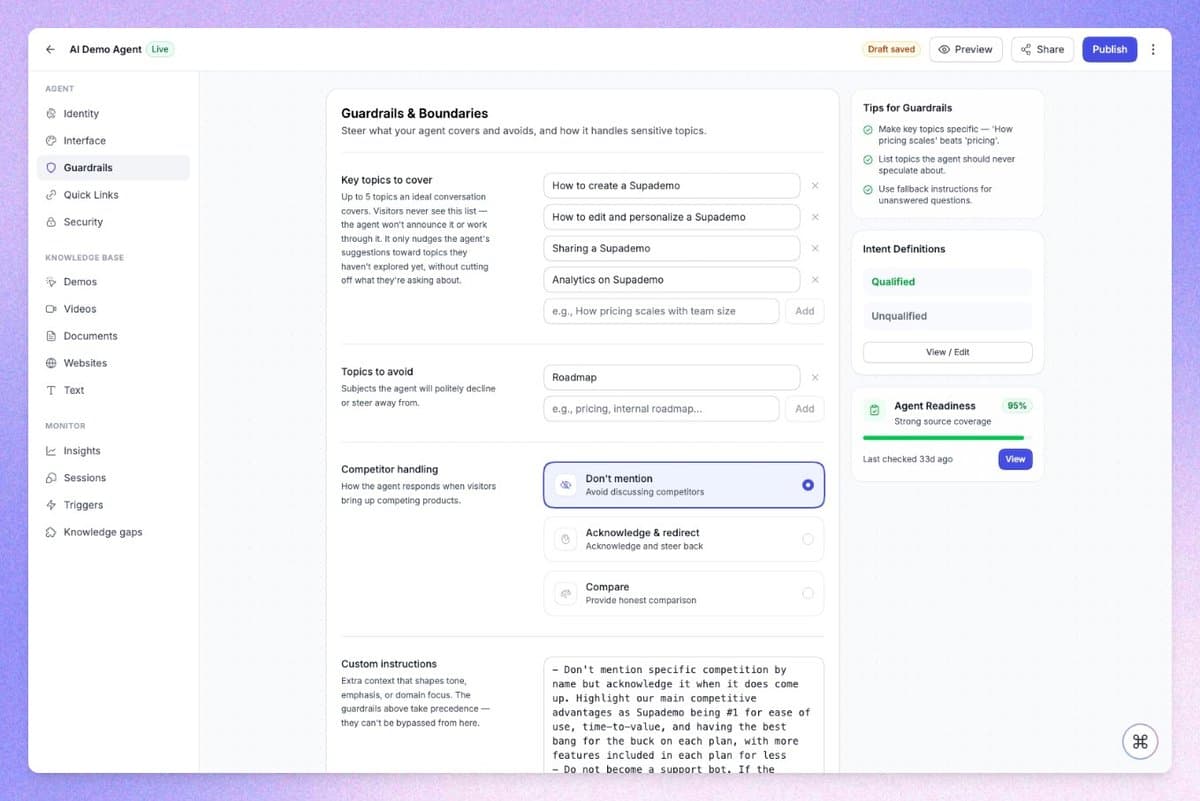The image size is (1200, 801).
Task: Click Add beside the key topics input
Action: [805, 311]
